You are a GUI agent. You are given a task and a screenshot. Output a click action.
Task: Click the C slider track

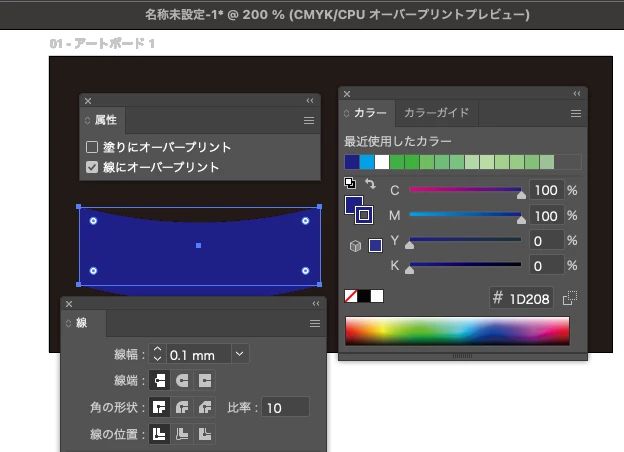click(x=465, y=190)
